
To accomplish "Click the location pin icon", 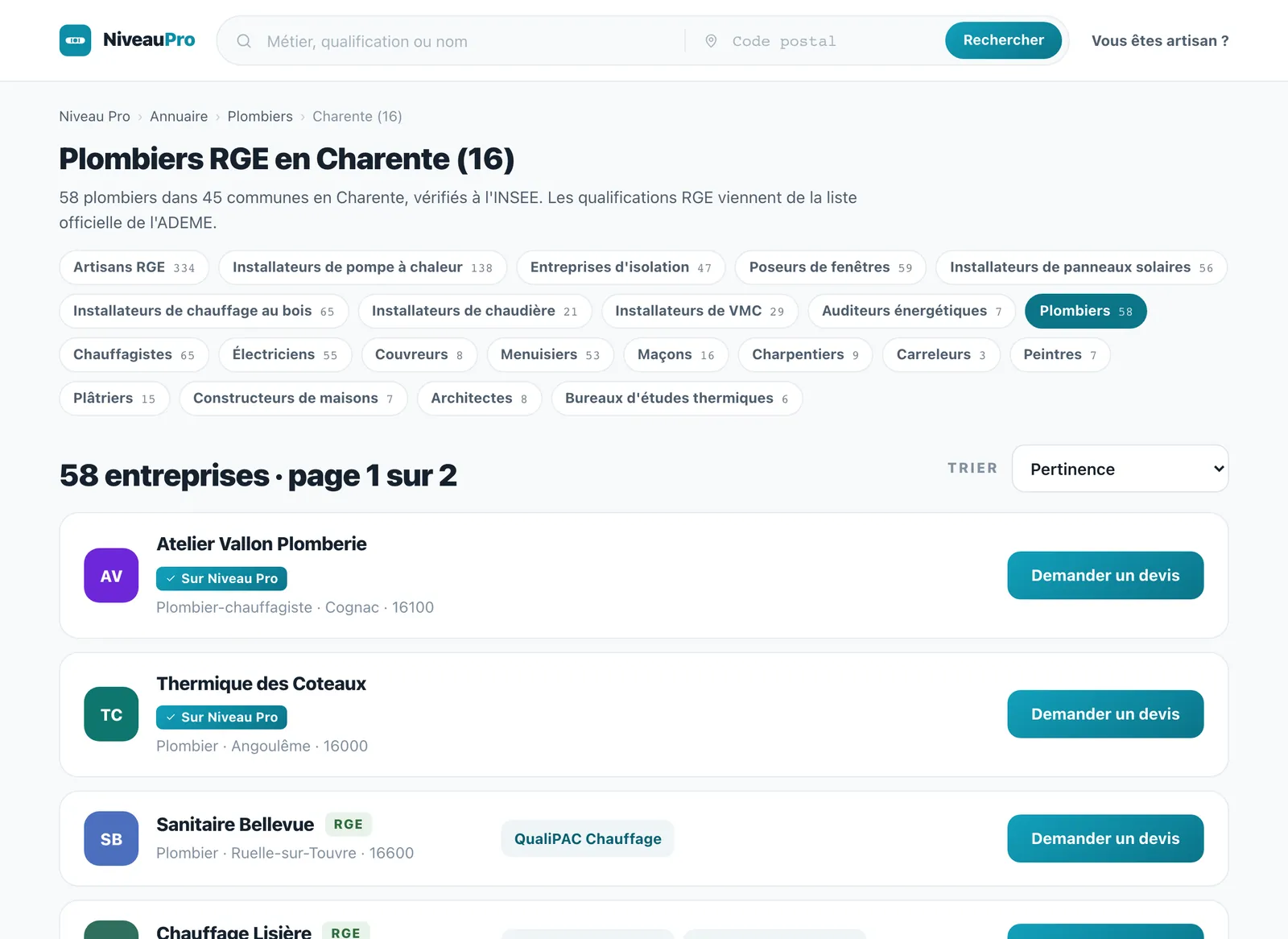I will click(x=711, y=41).
